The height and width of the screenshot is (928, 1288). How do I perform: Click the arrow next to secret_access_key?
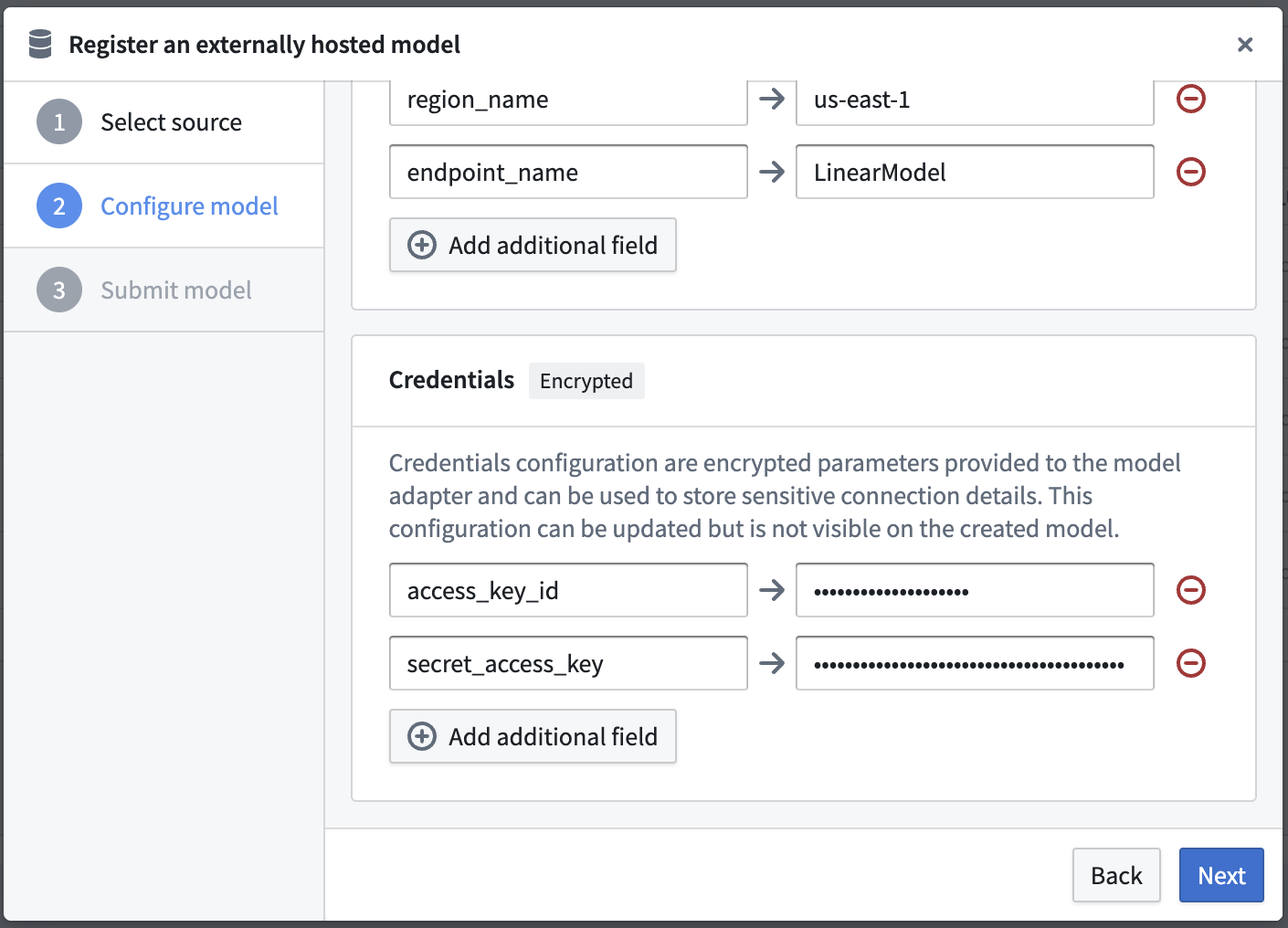click(772, 663)
